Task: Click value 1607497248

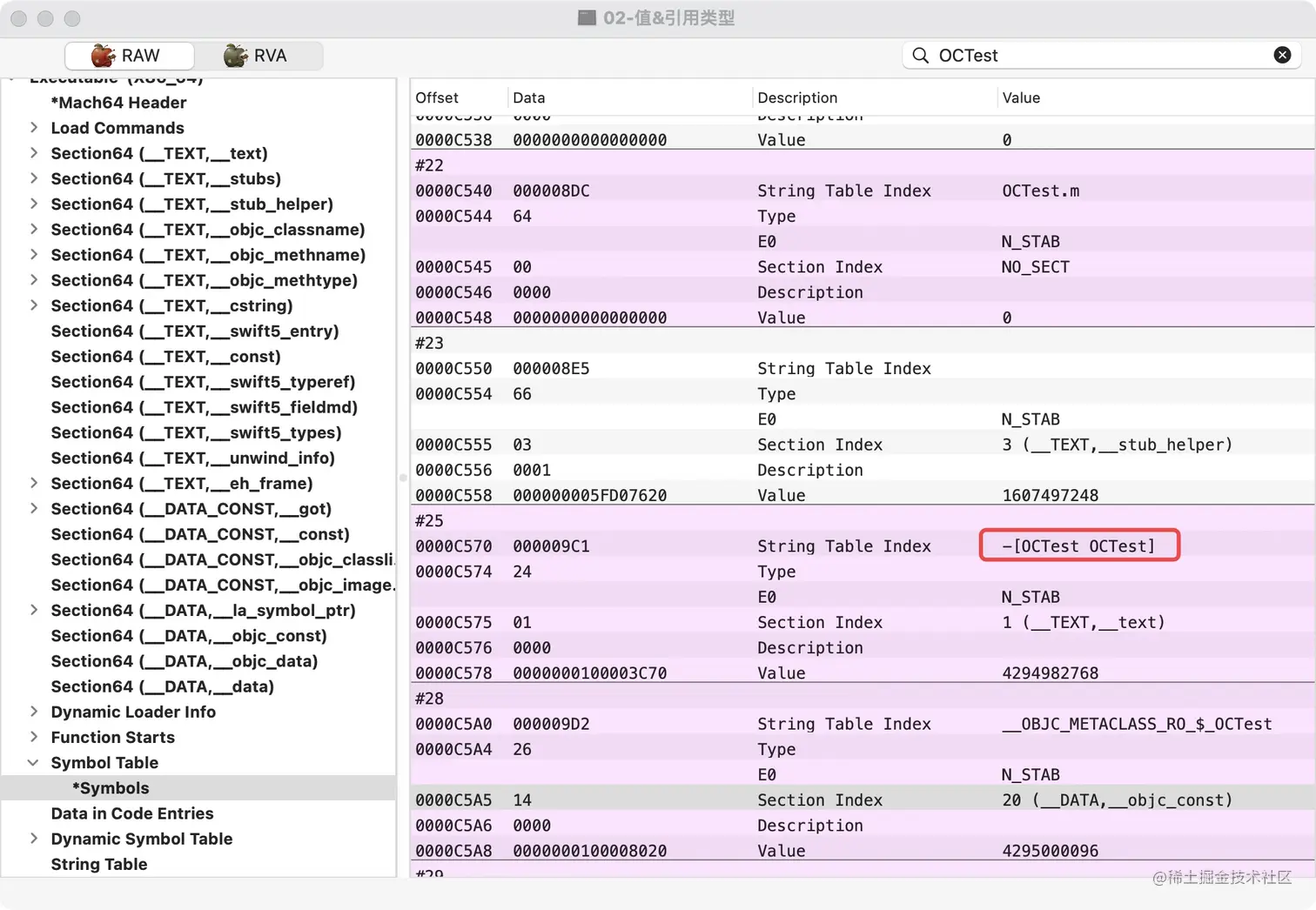Action: point(1050,495)
